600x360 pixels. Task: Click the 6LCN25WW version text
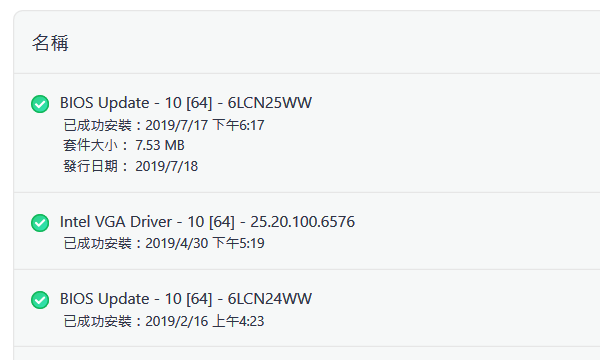click(x=270, y=103)
